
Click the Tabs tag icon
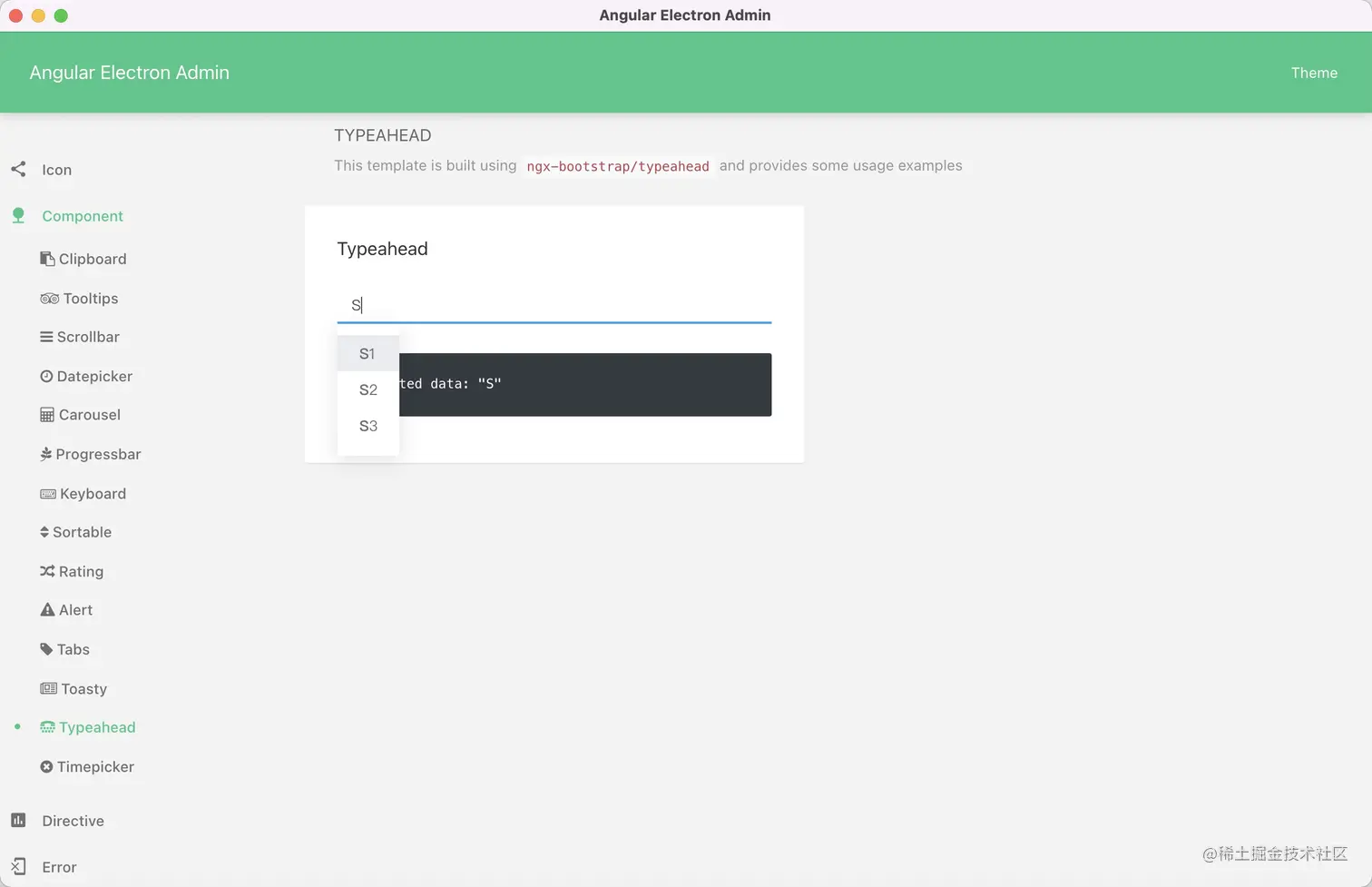pyautogui.click(x=46, y=649)
